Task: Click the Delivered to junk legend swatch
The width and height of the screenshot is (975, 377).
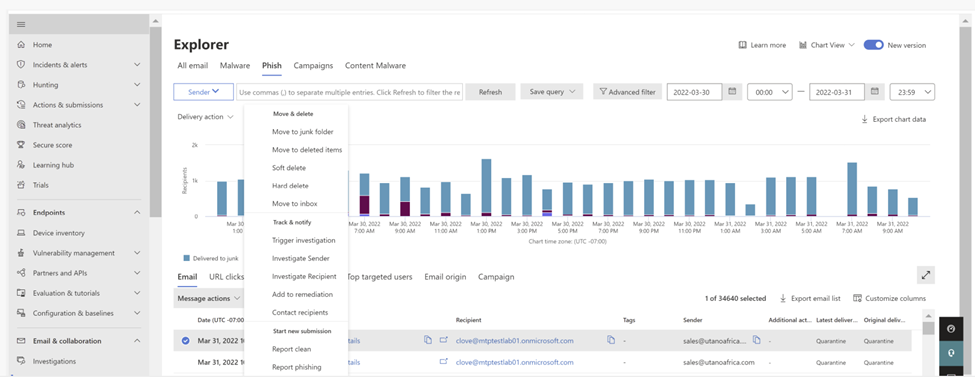Action: 187,258
